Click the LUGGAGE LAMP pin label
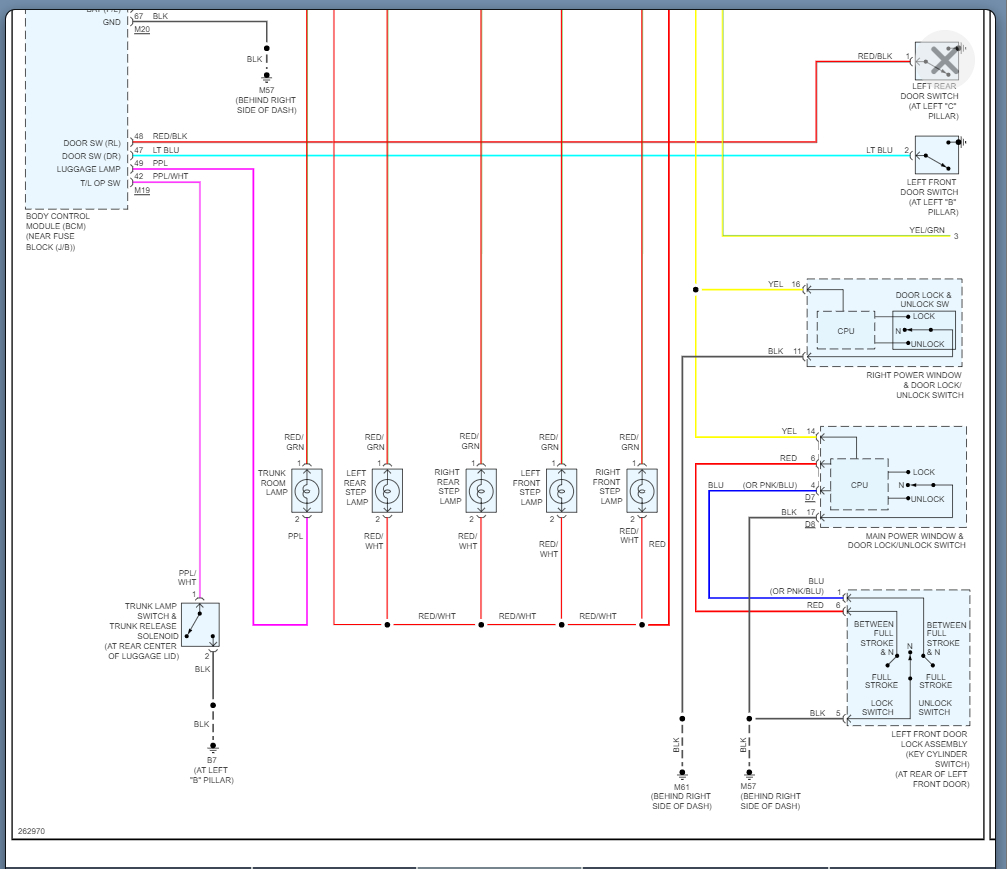The width and height of the screenshot is (1007, 869). coord(89,169)
